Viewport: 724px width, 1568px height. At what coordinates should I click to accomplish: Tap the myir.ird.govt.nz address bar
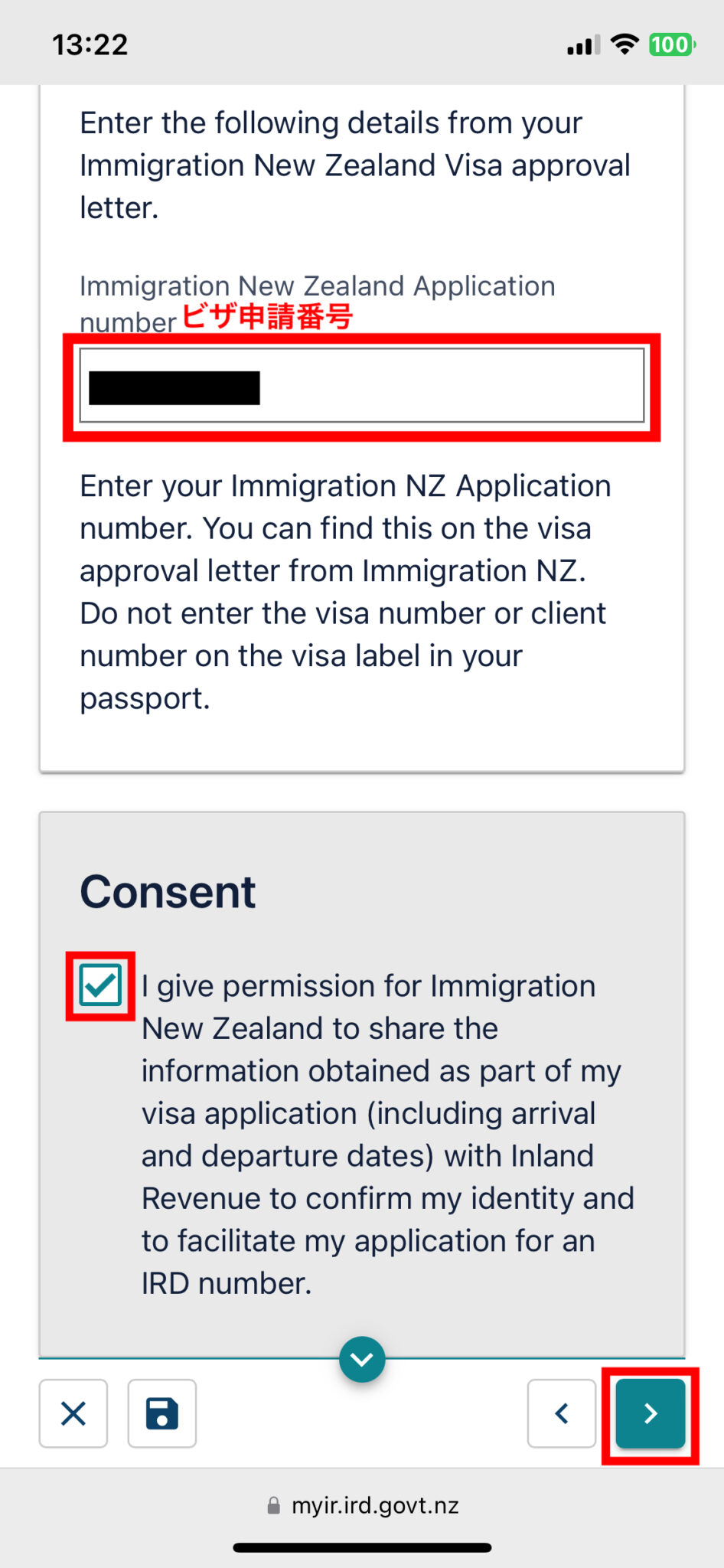point(375,1506)
